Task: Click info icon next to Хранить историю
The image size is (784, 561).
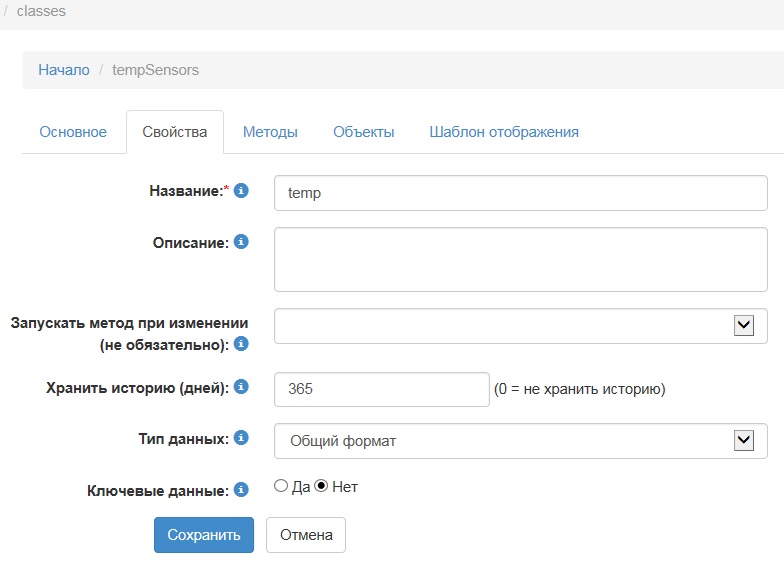Action: pyautogui.click(x=241, y=387)
